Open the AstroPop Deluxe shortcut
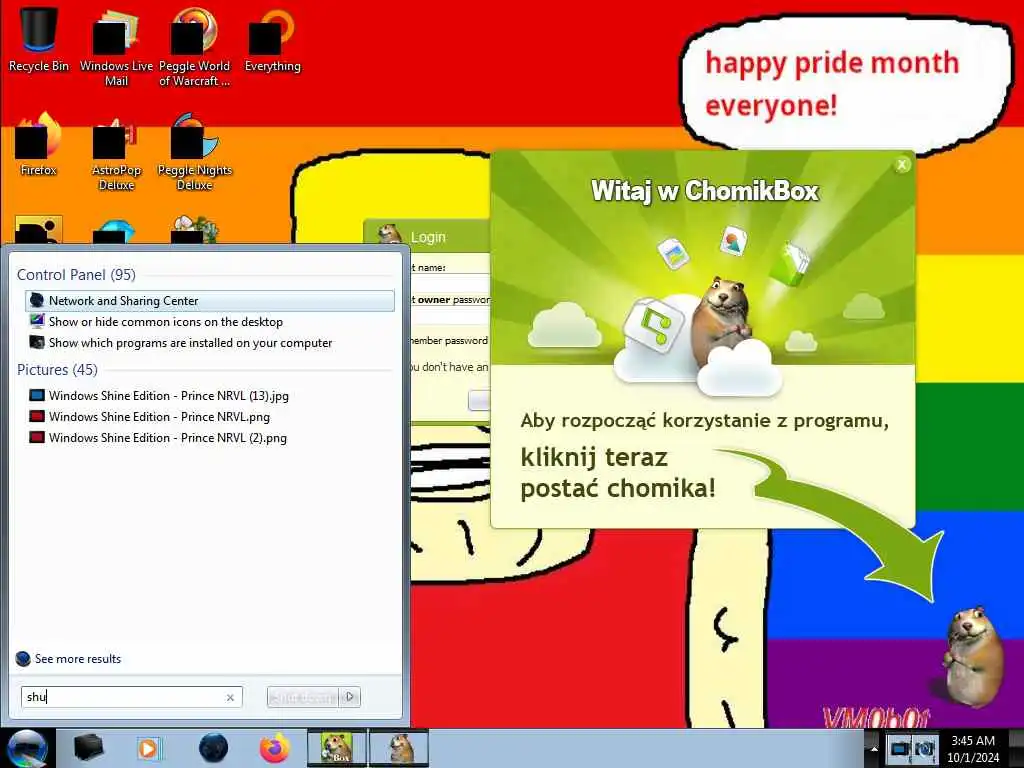Image resolution: width=1024 pixels, height=768 pixels. click(x=116, y=152)
